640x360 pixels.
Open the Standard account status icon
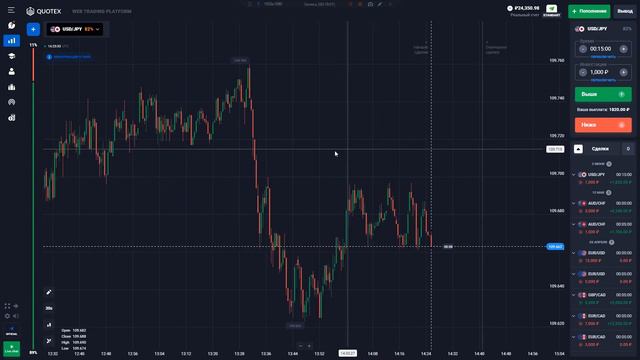pos(551,11)
